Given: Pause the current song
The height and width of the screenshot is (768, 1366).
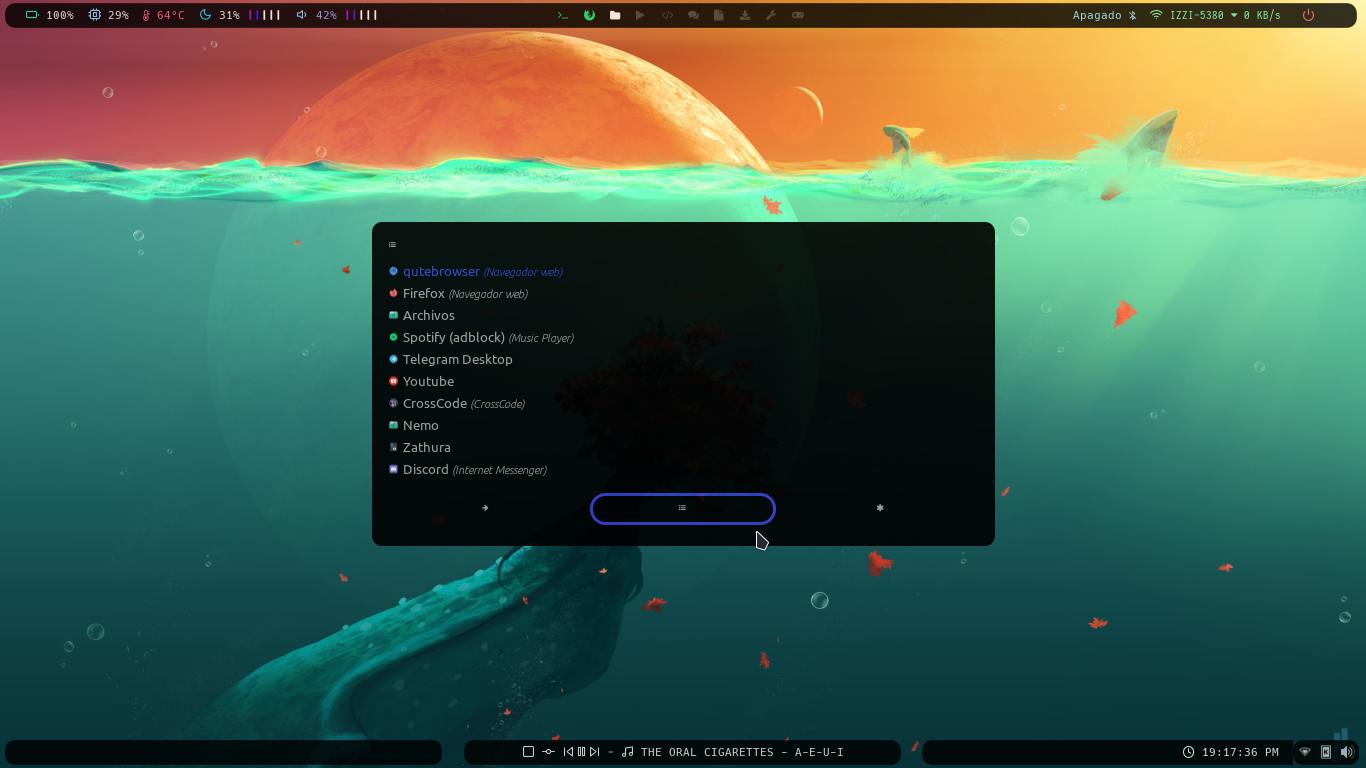Looking at the screenshot, I should (581, 752).
